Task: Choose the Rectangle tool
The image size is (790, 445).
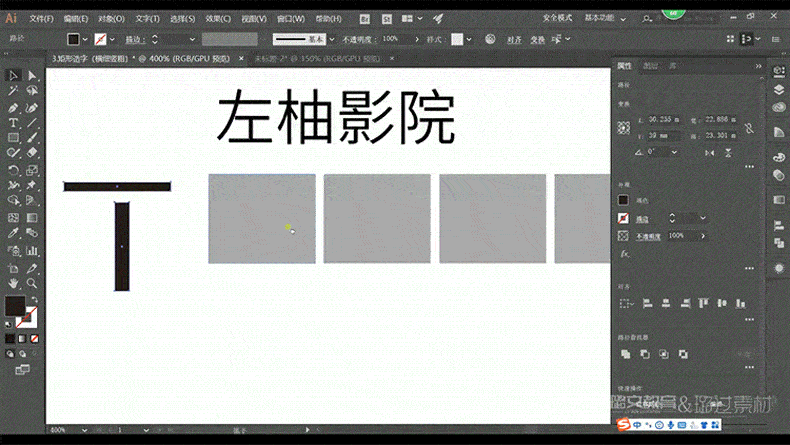Action: click(13, 138)
